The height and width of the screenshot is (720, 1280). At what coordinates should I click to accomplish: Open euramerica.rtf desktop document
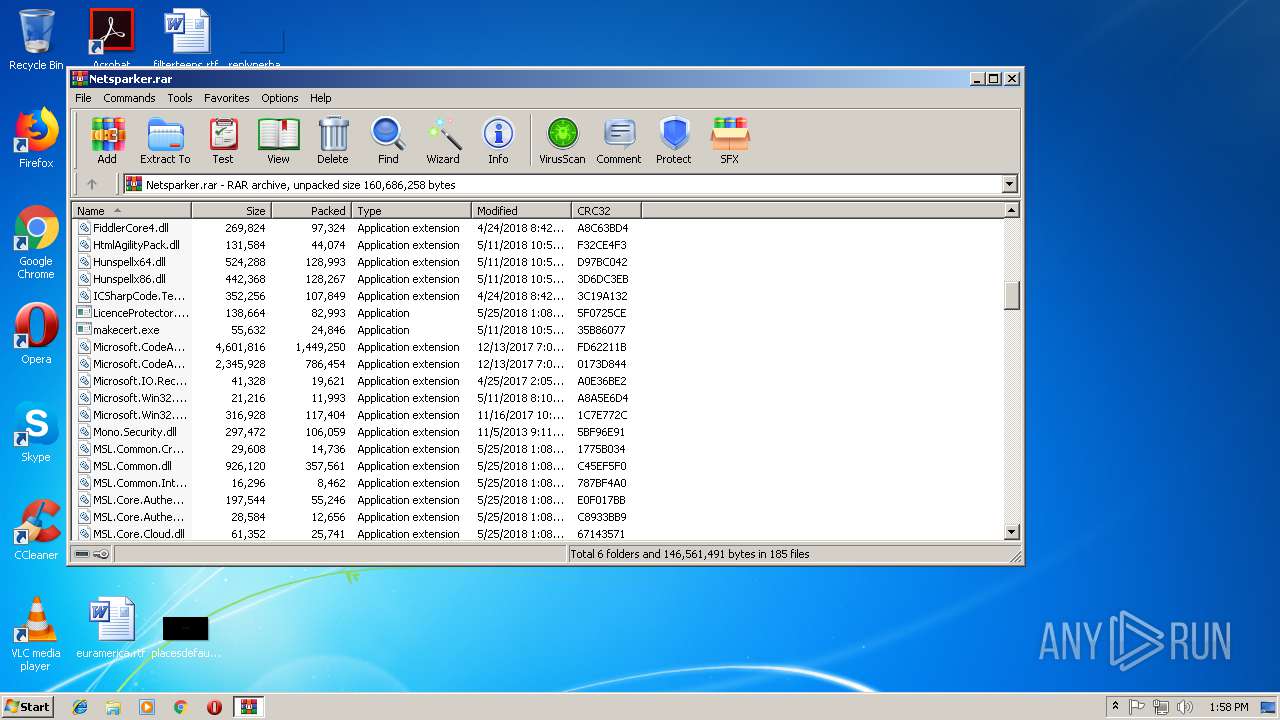[111, 628]
